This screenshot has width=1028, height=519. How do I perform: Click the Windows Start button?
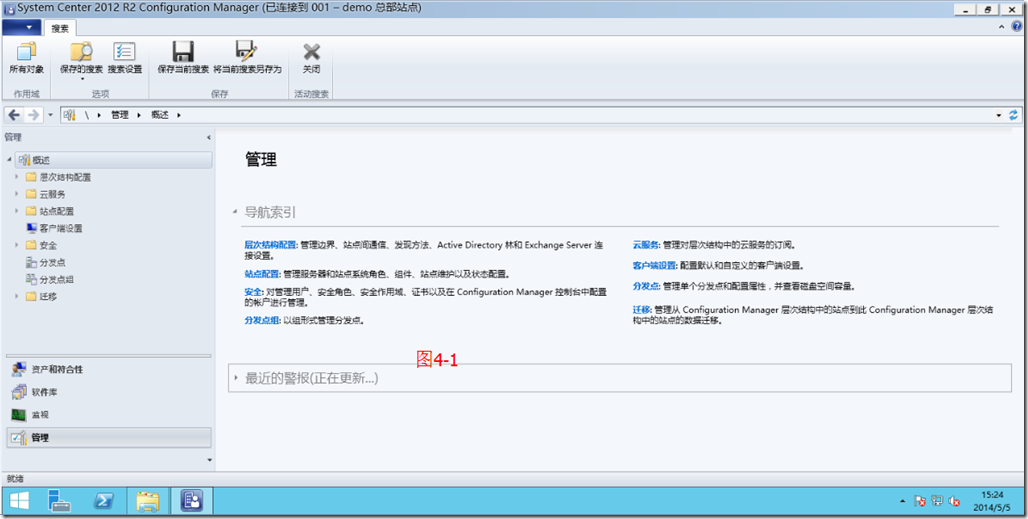19,501
